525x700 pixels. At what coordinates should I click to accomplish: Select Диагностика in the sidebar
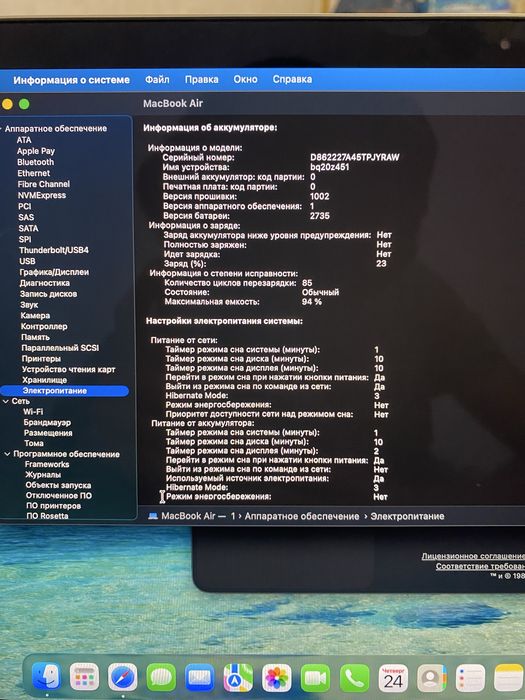(x=45, y=283)
